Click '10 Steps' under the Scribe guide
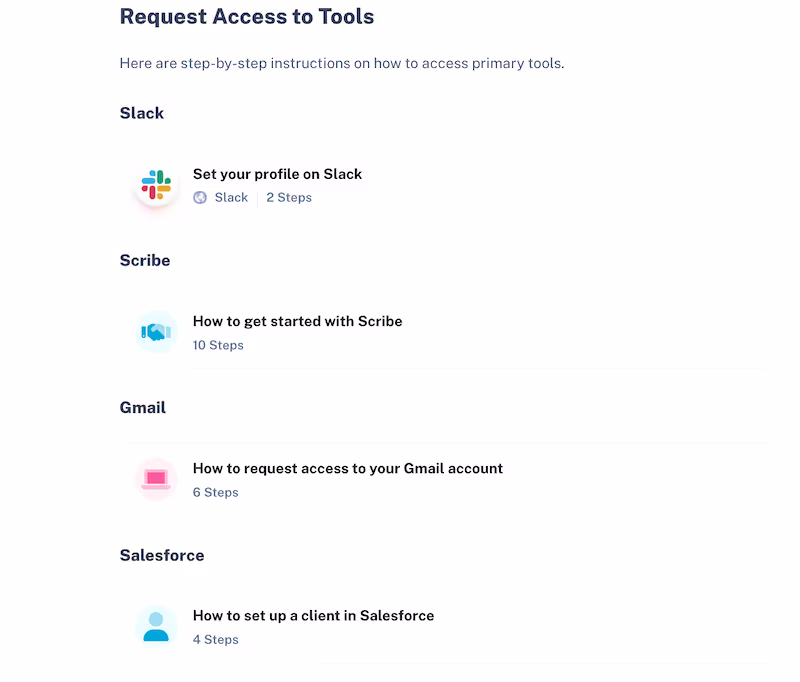Image resolution: width=800 pixels, height=682 pixels. [x=218, y=345]
